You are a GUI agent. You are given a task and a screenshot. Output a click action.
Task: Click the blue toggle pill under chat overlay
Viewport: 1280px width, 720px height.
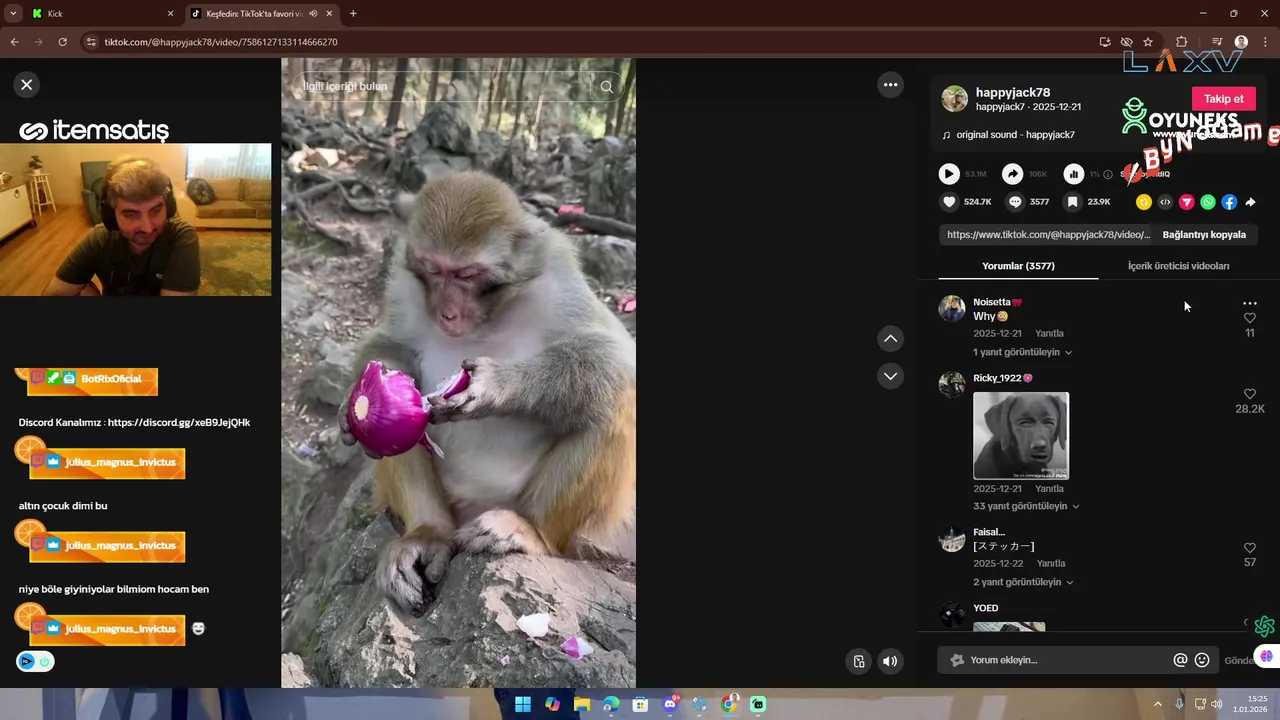click(x=35, y=661)
